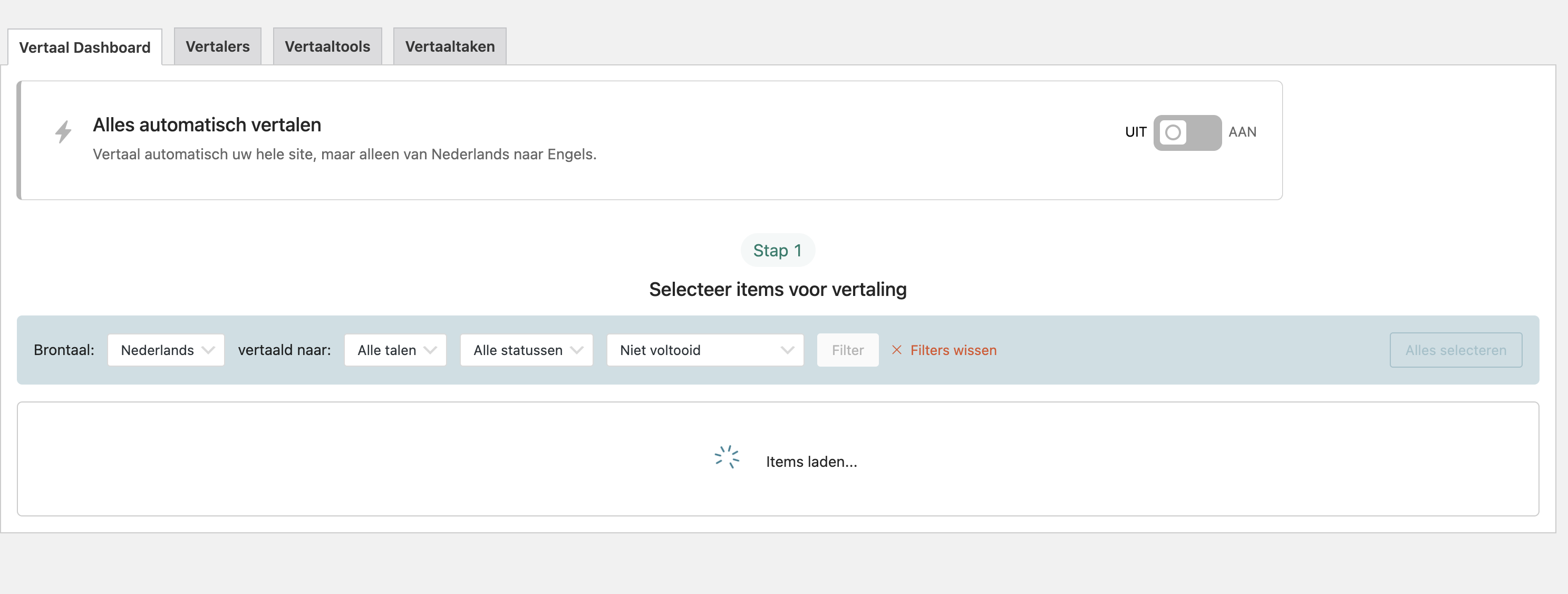The width and height of the screenshot is (1568, 594).
Task: Click the lightning bolt icon
Action: point(63,131)
